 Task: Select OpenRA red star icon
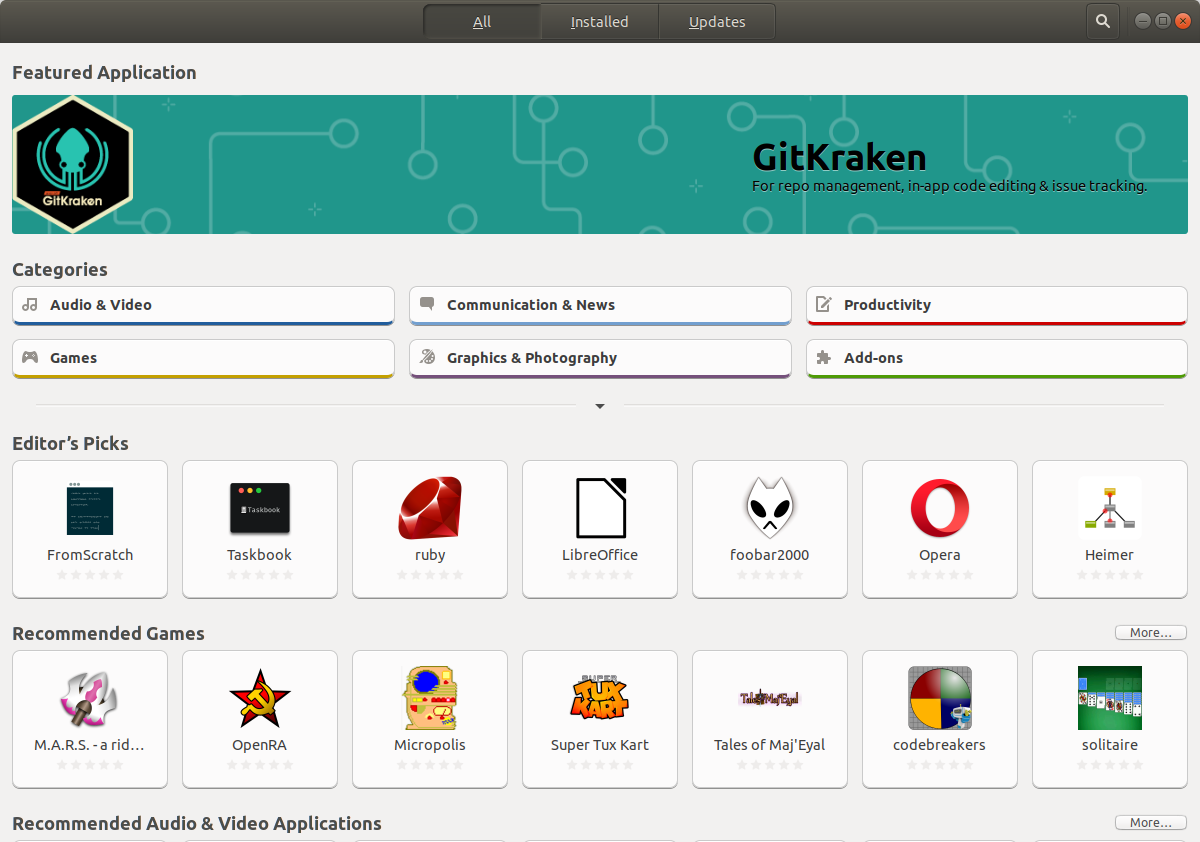(260, 698)
